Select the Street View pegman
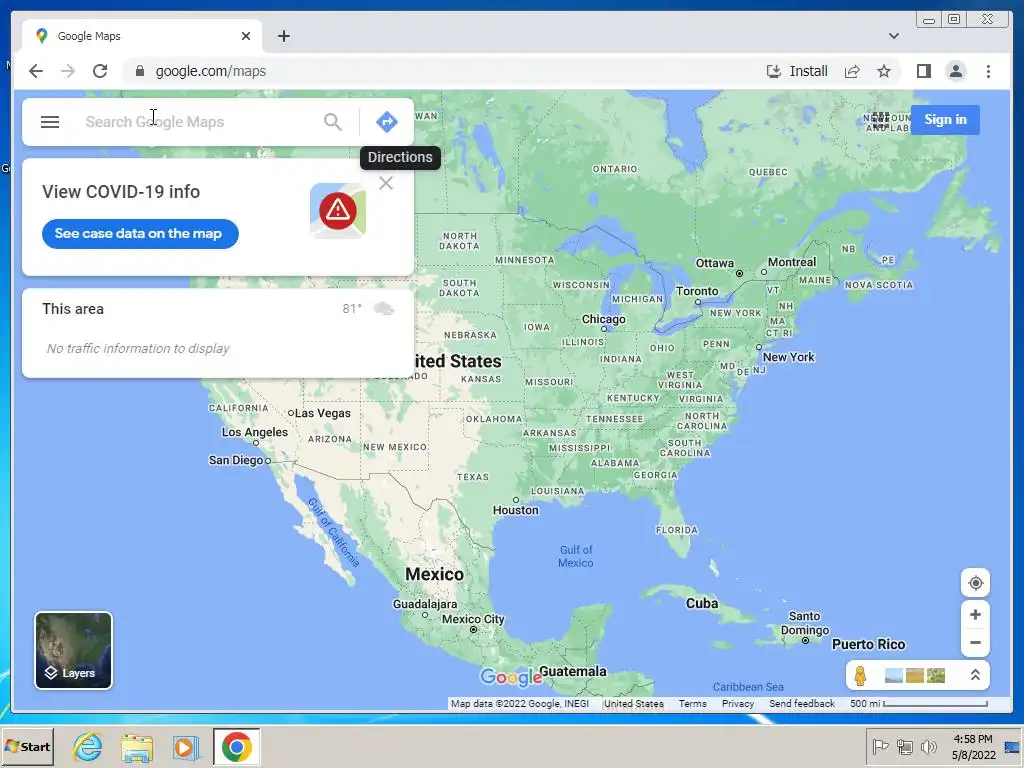The image size is (1024, 768). 860,675
